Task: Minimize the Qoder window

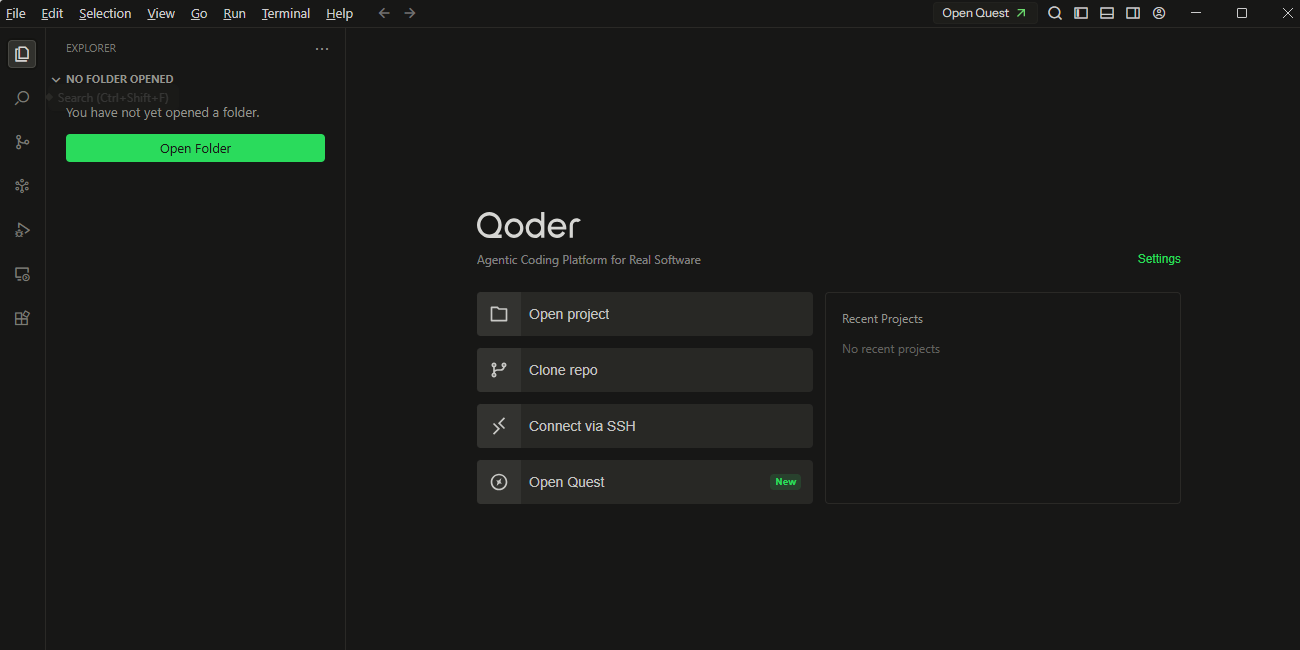Action: coord(1196,13)
